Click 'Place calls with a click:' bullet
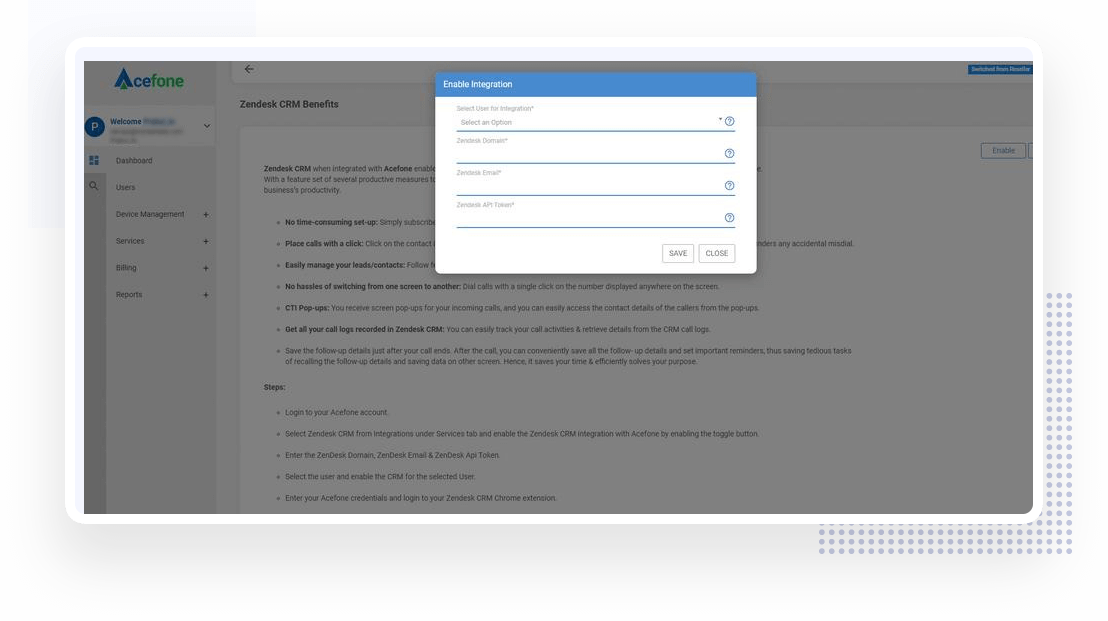This screenshot has height=621, width=1108. point(324,244)
